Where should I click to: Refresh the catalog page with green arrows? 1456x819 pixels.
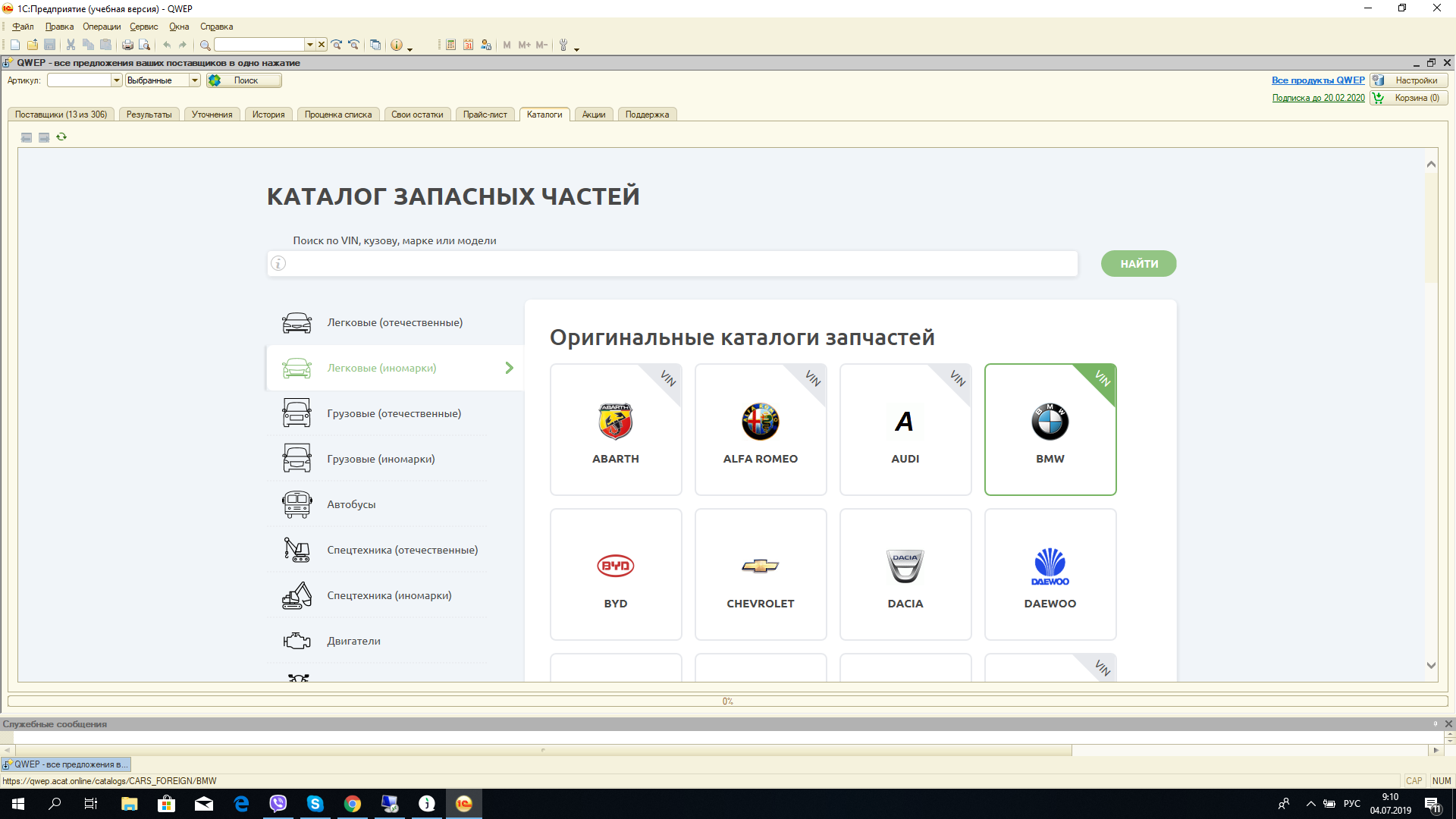[x=61, y=137]
